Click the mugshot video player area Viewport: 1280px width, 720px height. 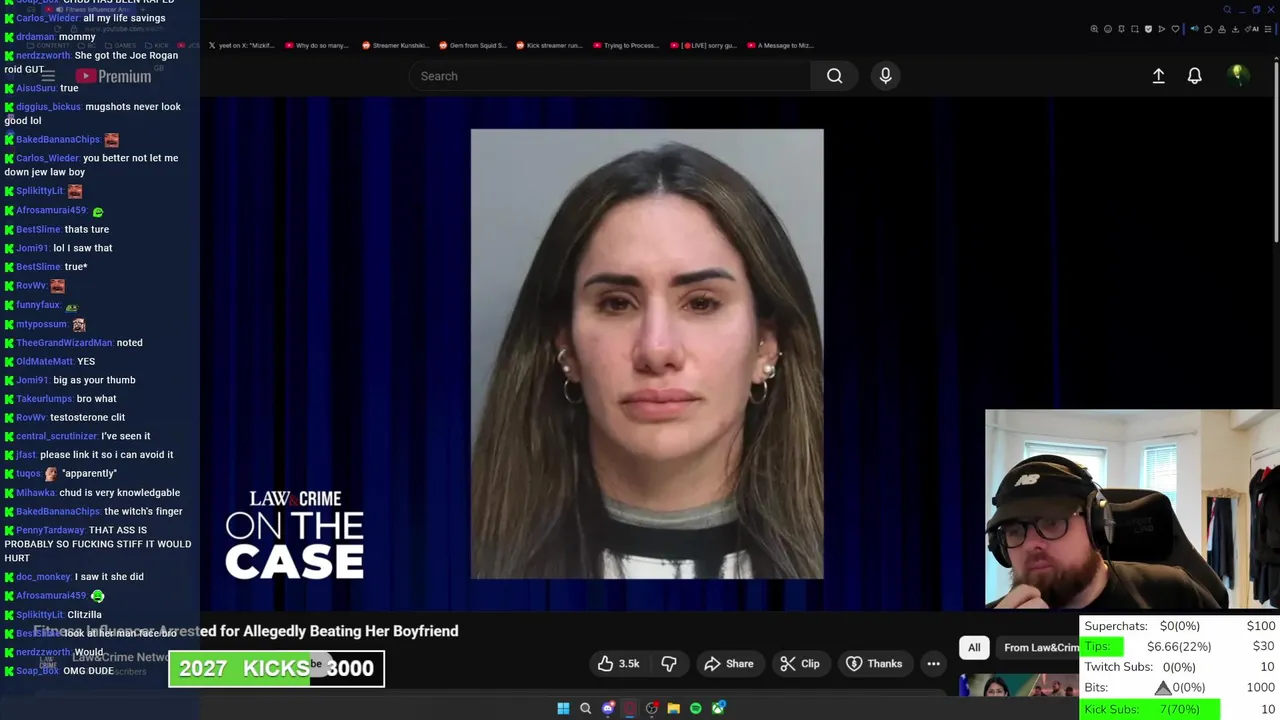point(647,354)
